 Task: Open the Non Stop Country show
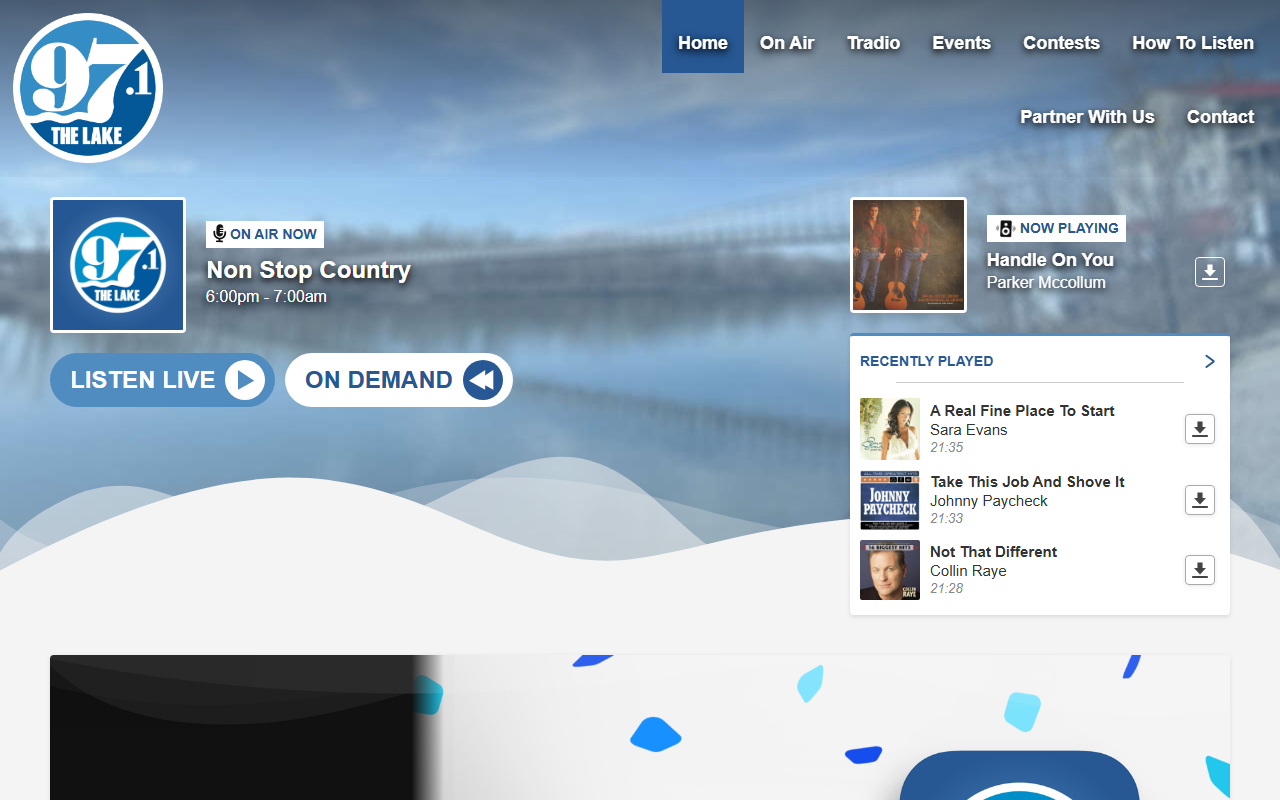[308, 270]
